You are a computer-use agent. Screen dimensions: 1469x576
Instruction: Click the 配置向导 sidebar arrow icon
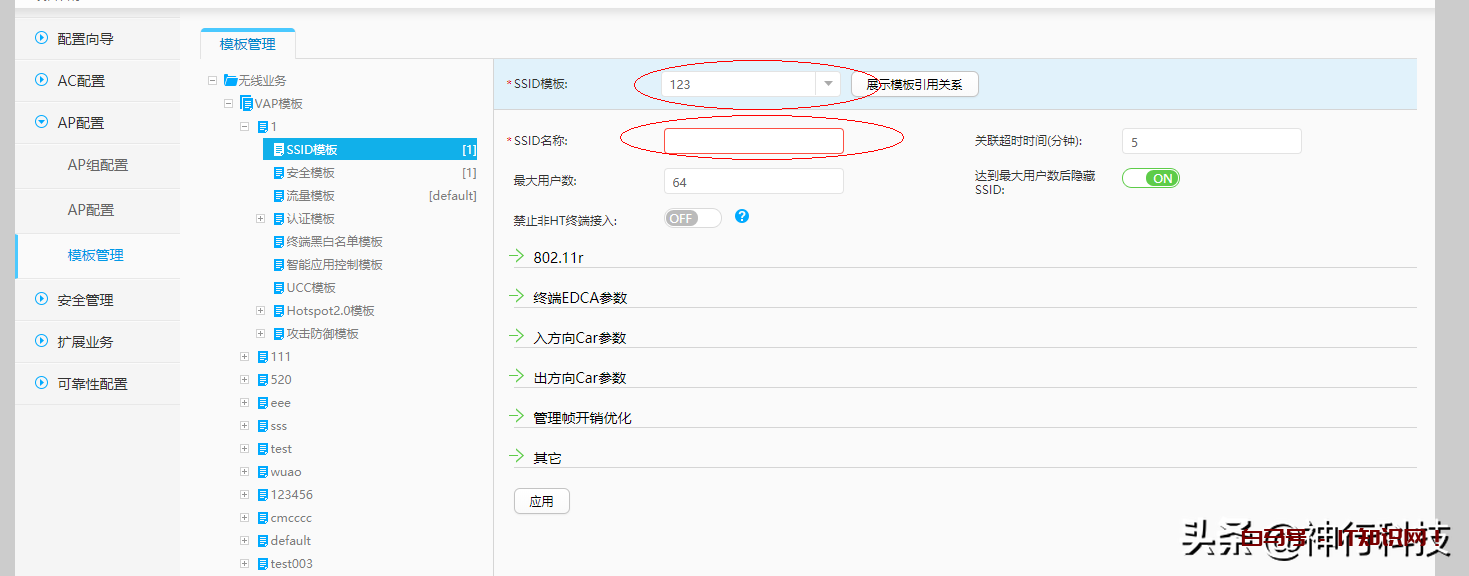click(x=42, y=38)
